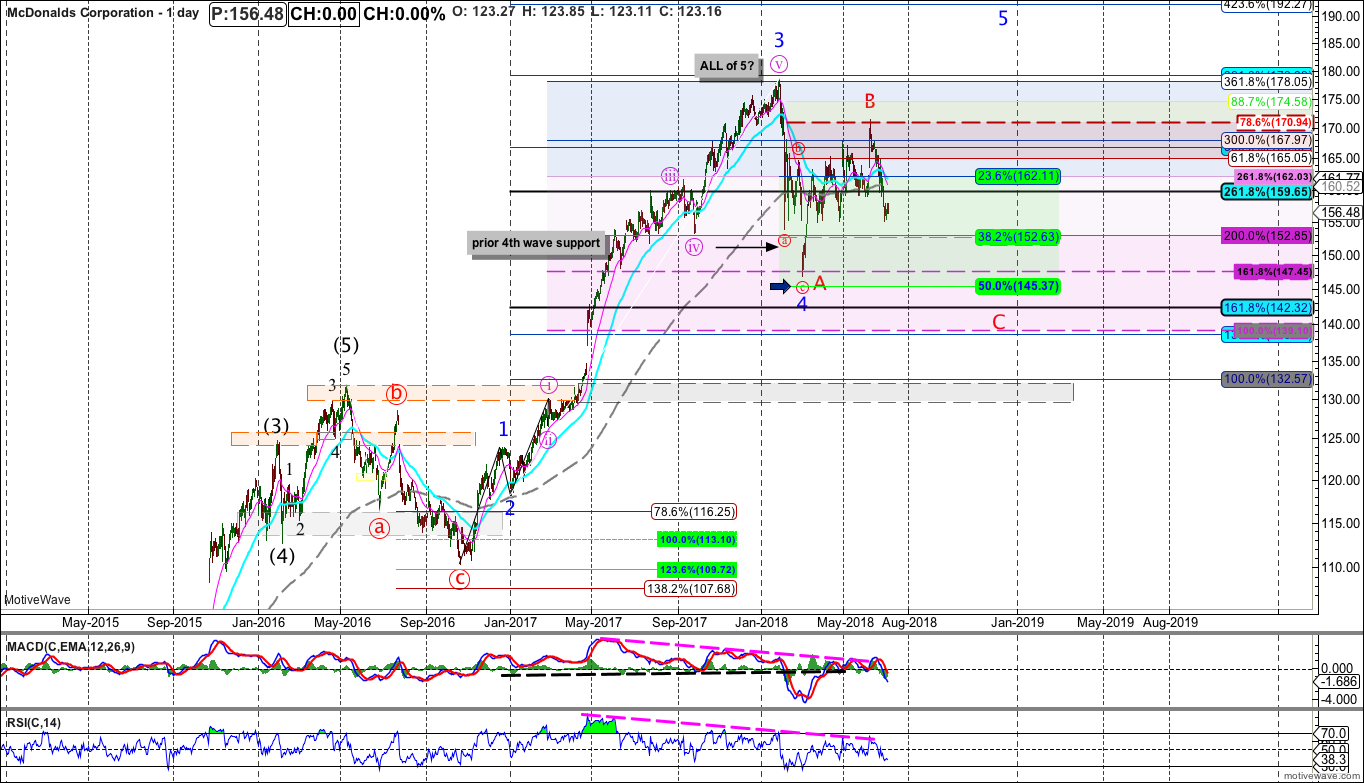Select the "prior 4th wave support" note
This screenshot has height=783, width=1364.
point(536,243)
